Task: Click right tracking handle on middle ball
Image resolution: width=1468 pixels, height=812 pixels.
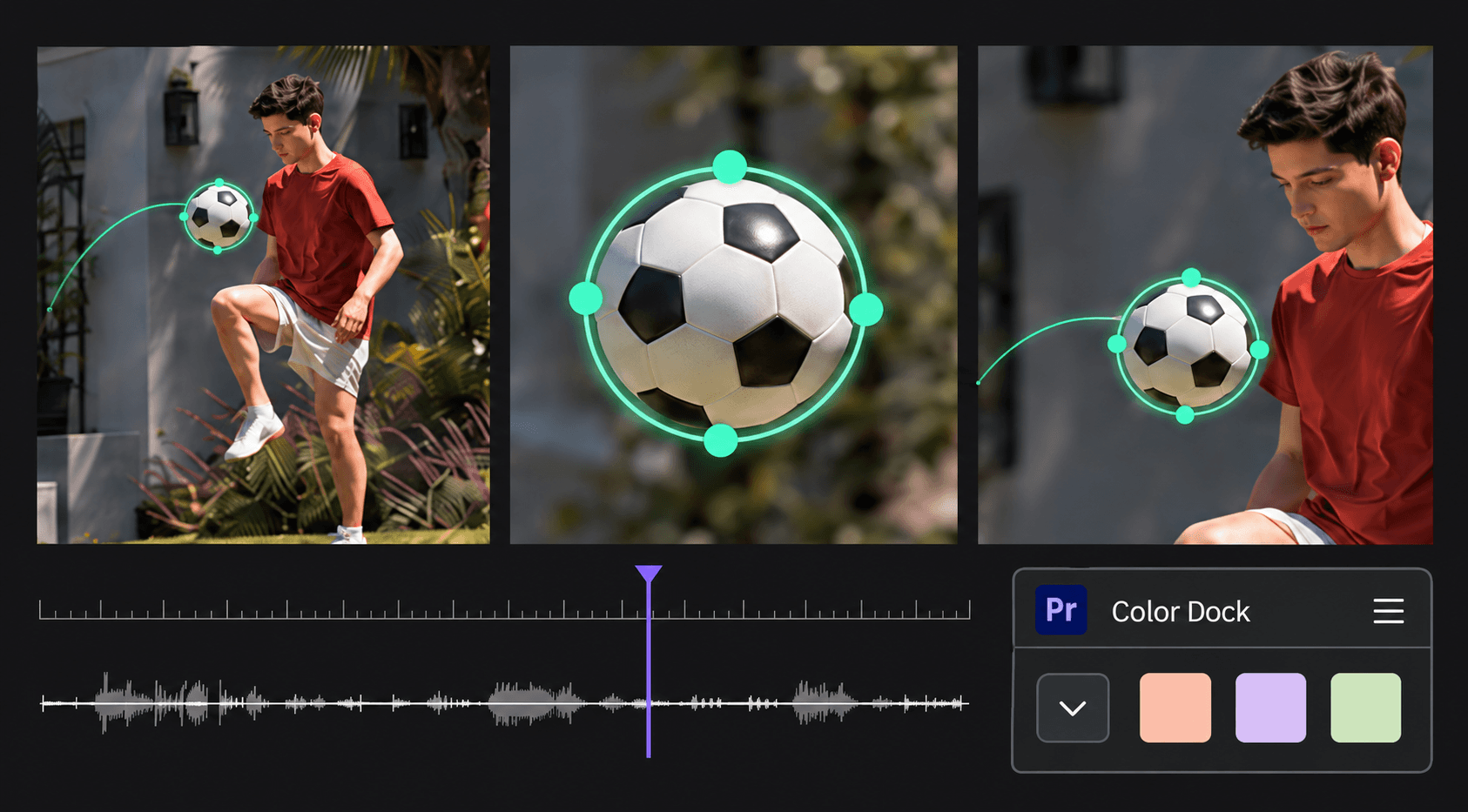Action: [866, 309]
